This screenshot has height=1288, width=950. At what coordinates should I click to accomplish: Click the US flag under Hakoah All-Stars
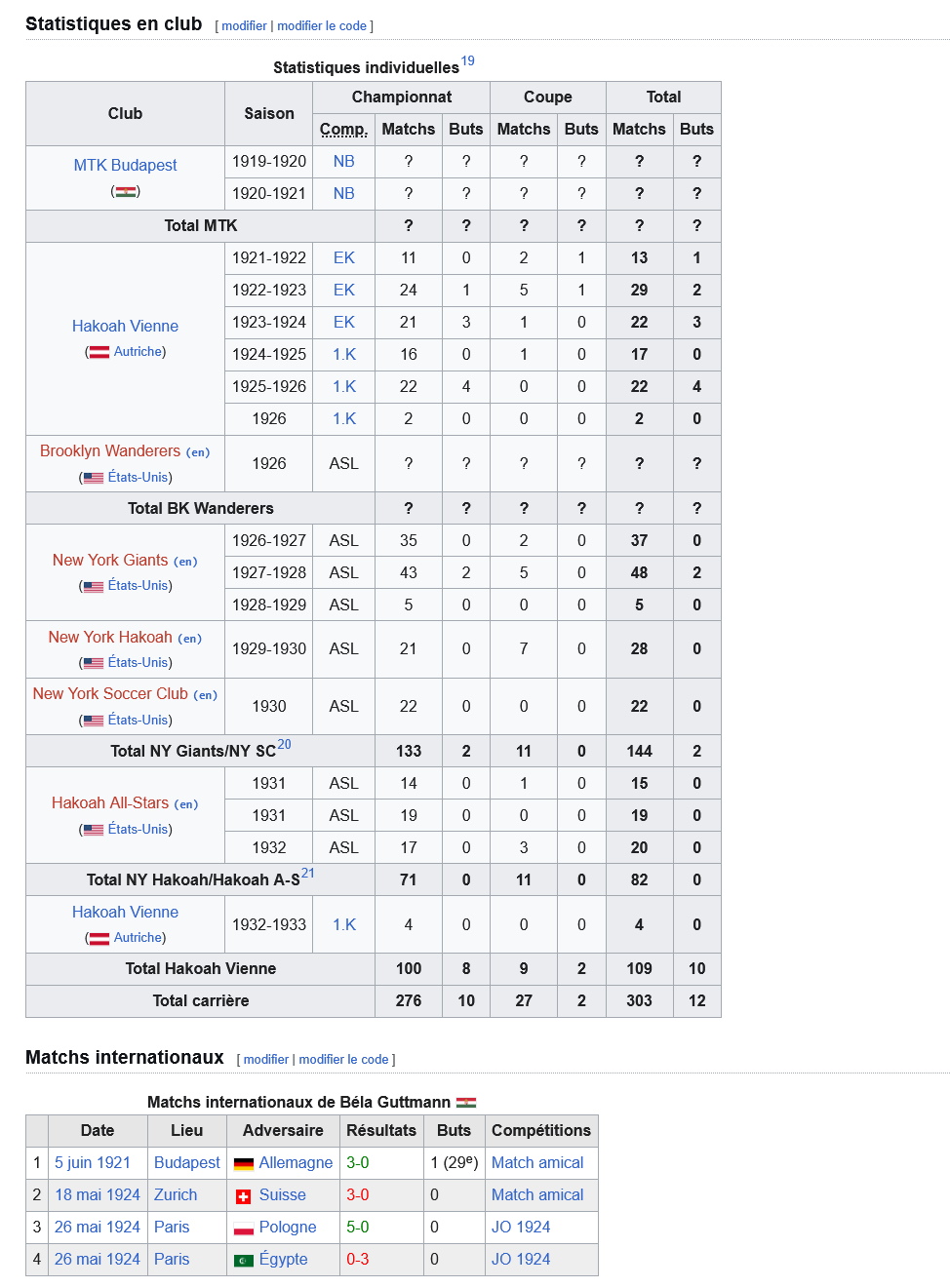(x=94, y=830)
